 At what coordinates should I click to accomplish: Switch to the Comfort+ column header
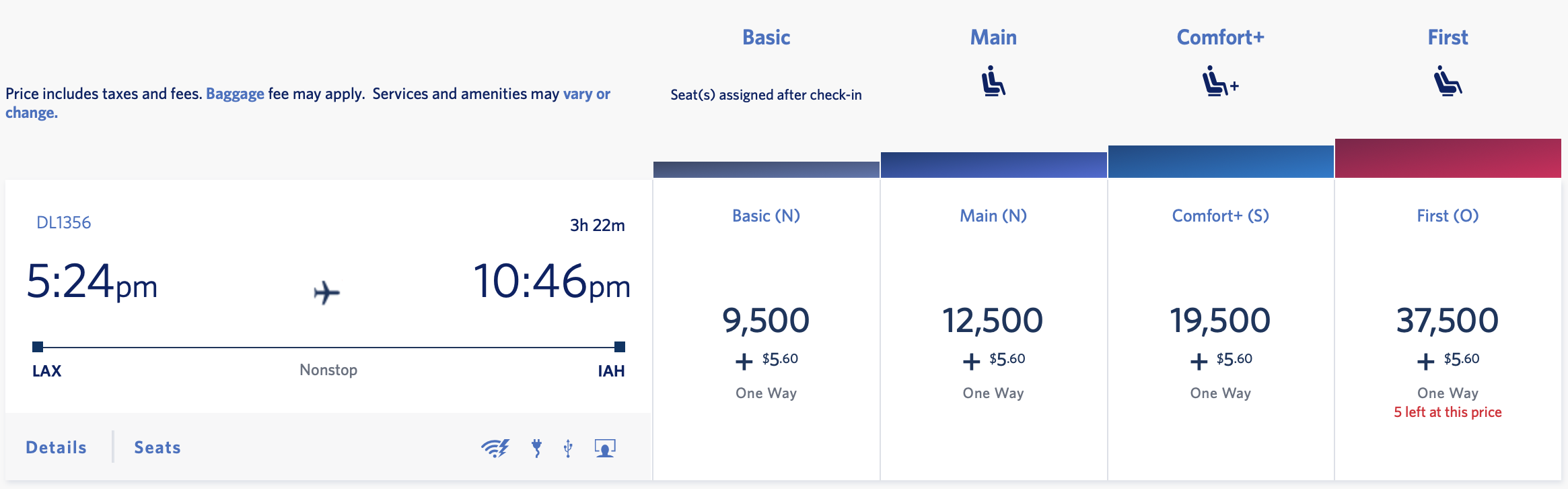(1219, 38)
